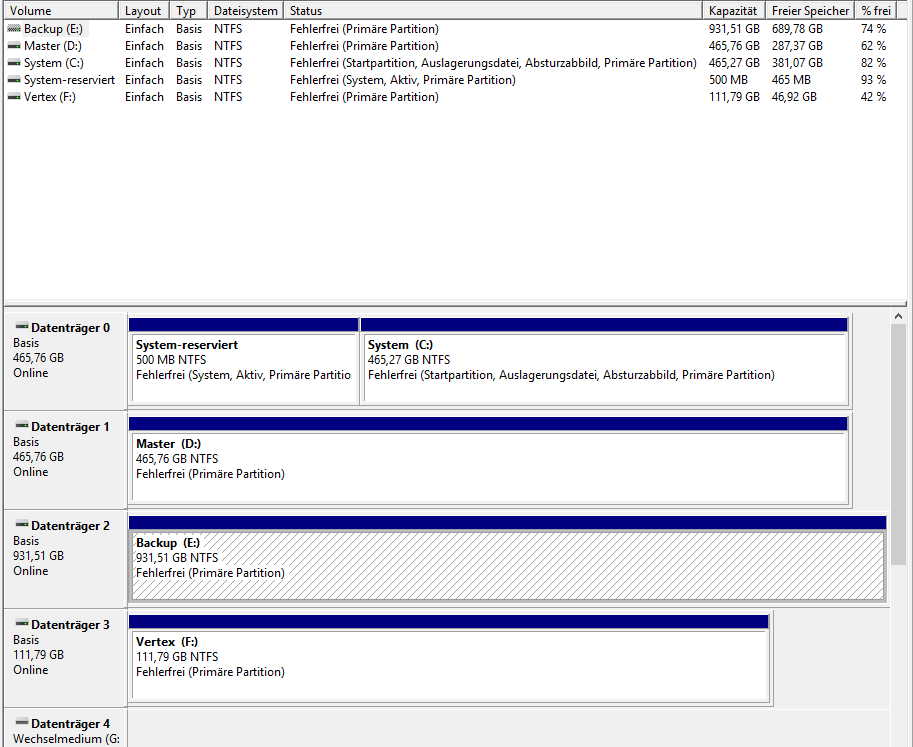Select the Vertex (F:) partition block
Viewport: 913px width, 747px height.
[x=450, y=658]
